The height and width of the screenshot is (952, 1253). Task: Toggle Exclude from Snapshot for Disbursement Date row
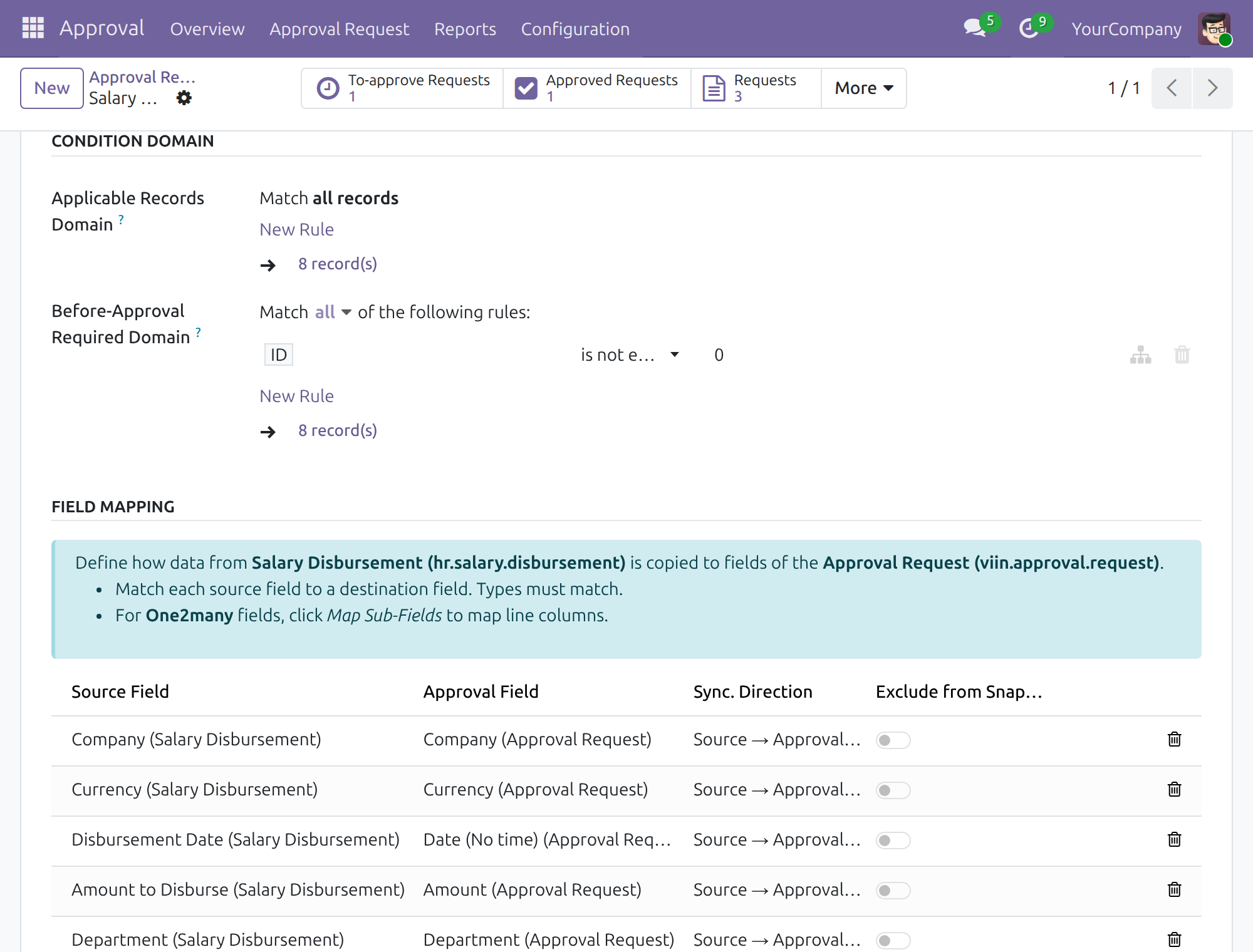[x=893, y=841]
